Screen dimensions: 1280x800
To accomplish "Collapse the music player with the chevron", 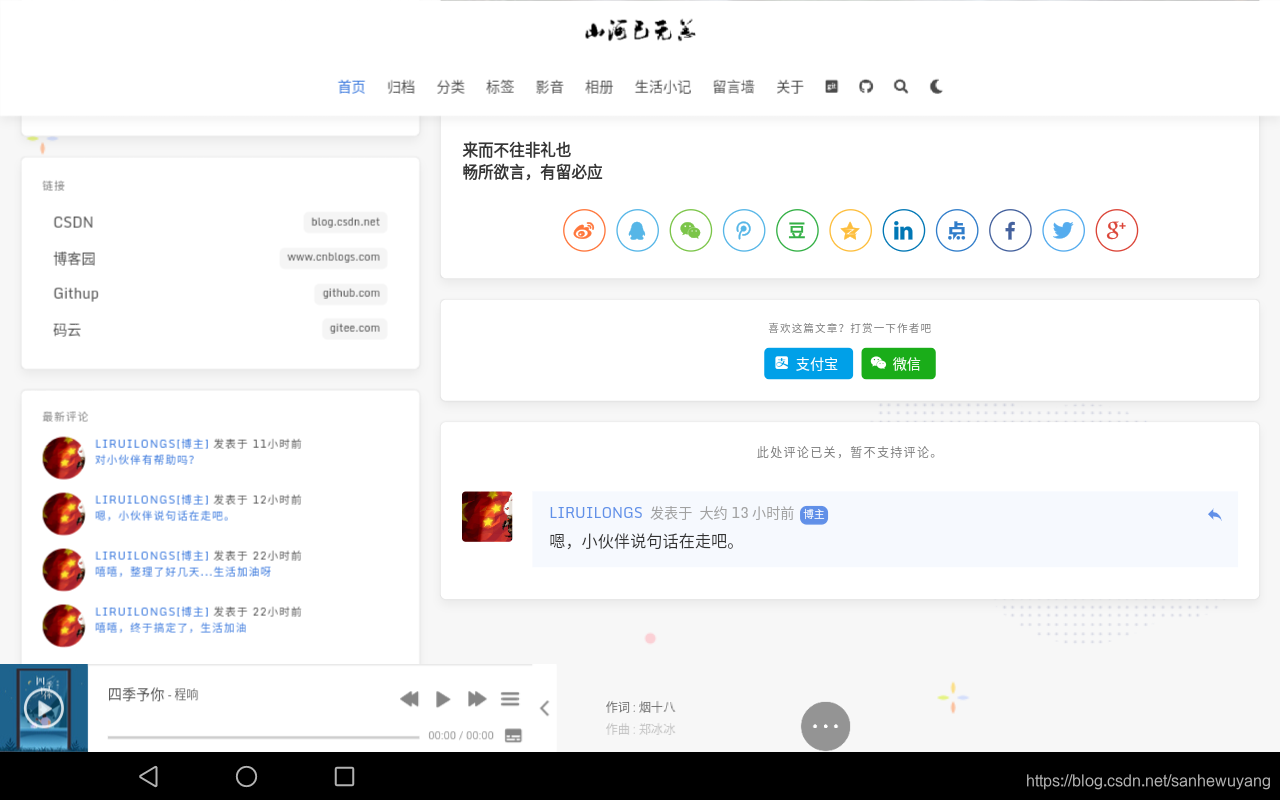I will pos(544,707).
